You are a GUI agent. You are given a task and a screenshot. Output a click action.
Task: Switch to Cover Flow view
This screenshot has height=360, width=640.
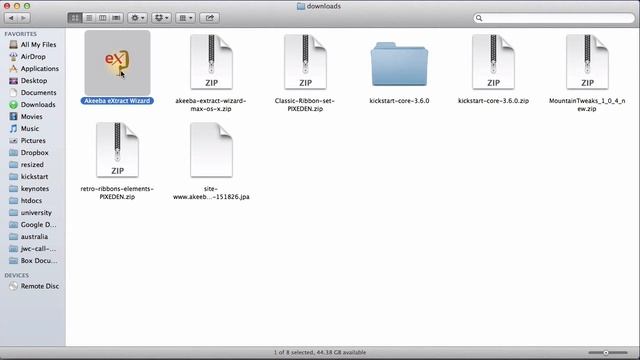point(116,18)
